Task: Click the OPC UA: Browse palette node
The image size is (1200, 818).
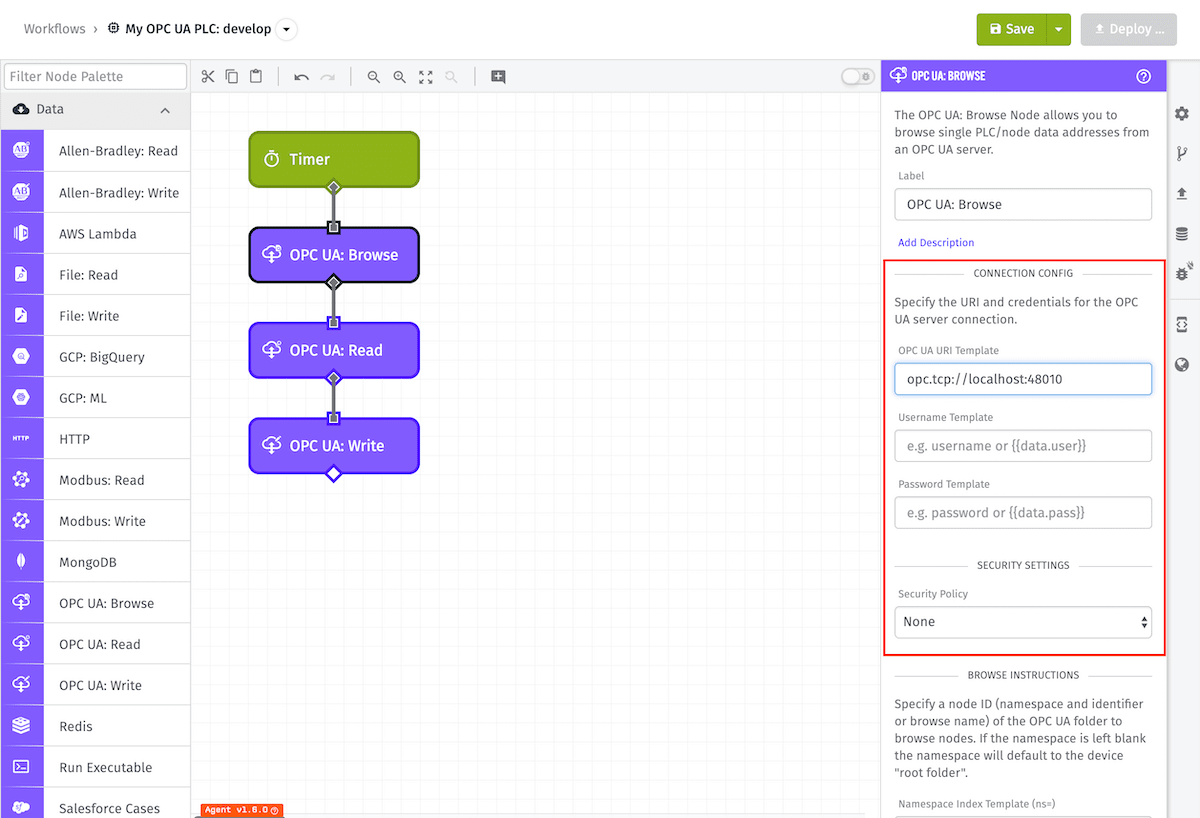Action: [x=95, y=603]
